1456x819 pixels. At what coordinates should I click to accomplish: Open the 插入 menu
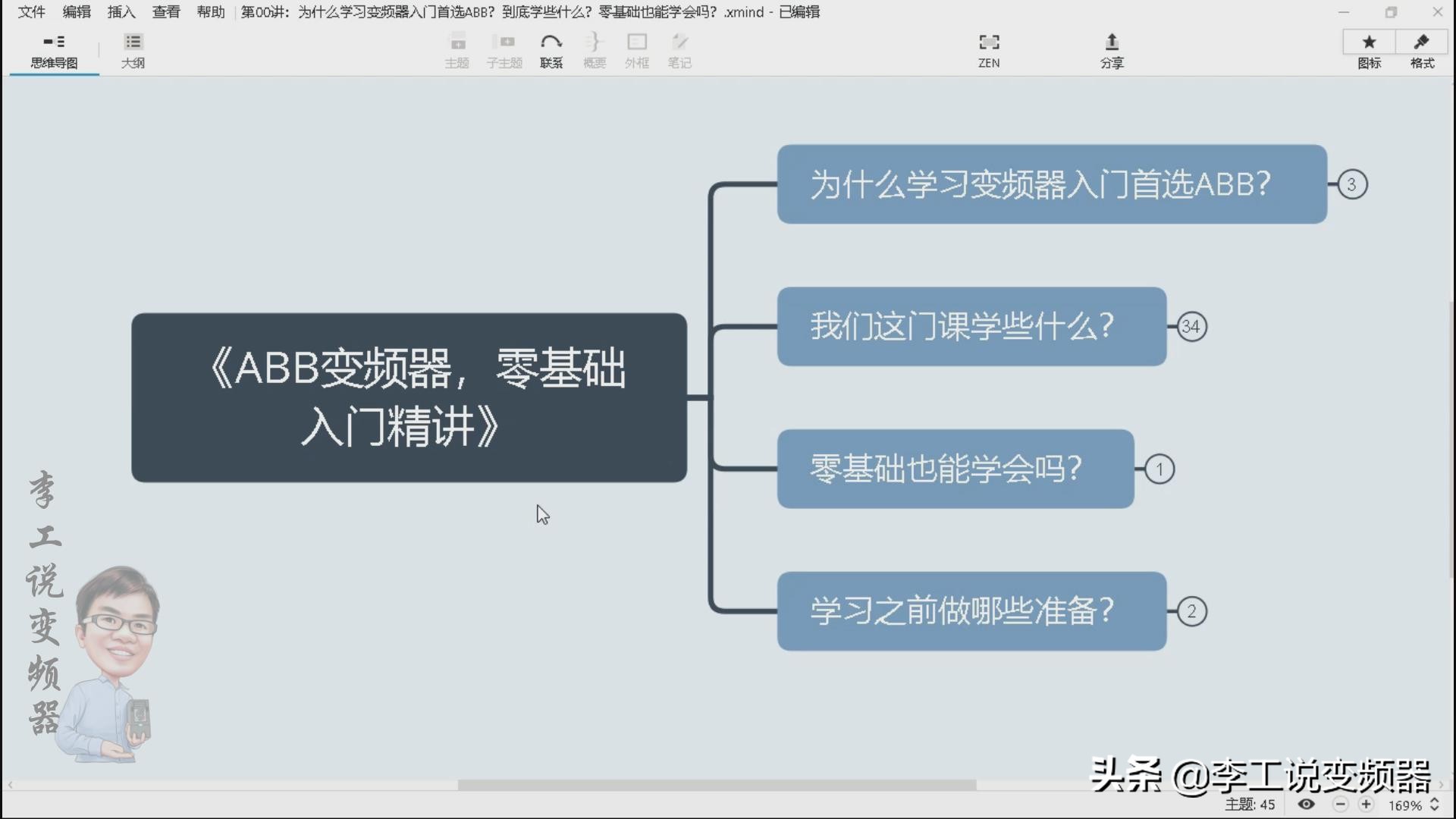point(121,12)
